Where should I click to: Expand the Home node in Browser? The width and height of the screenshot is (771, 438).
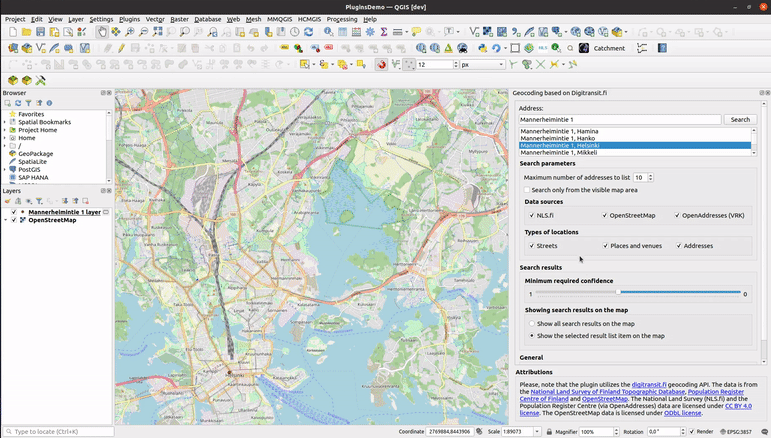click(x=5, y=138)
